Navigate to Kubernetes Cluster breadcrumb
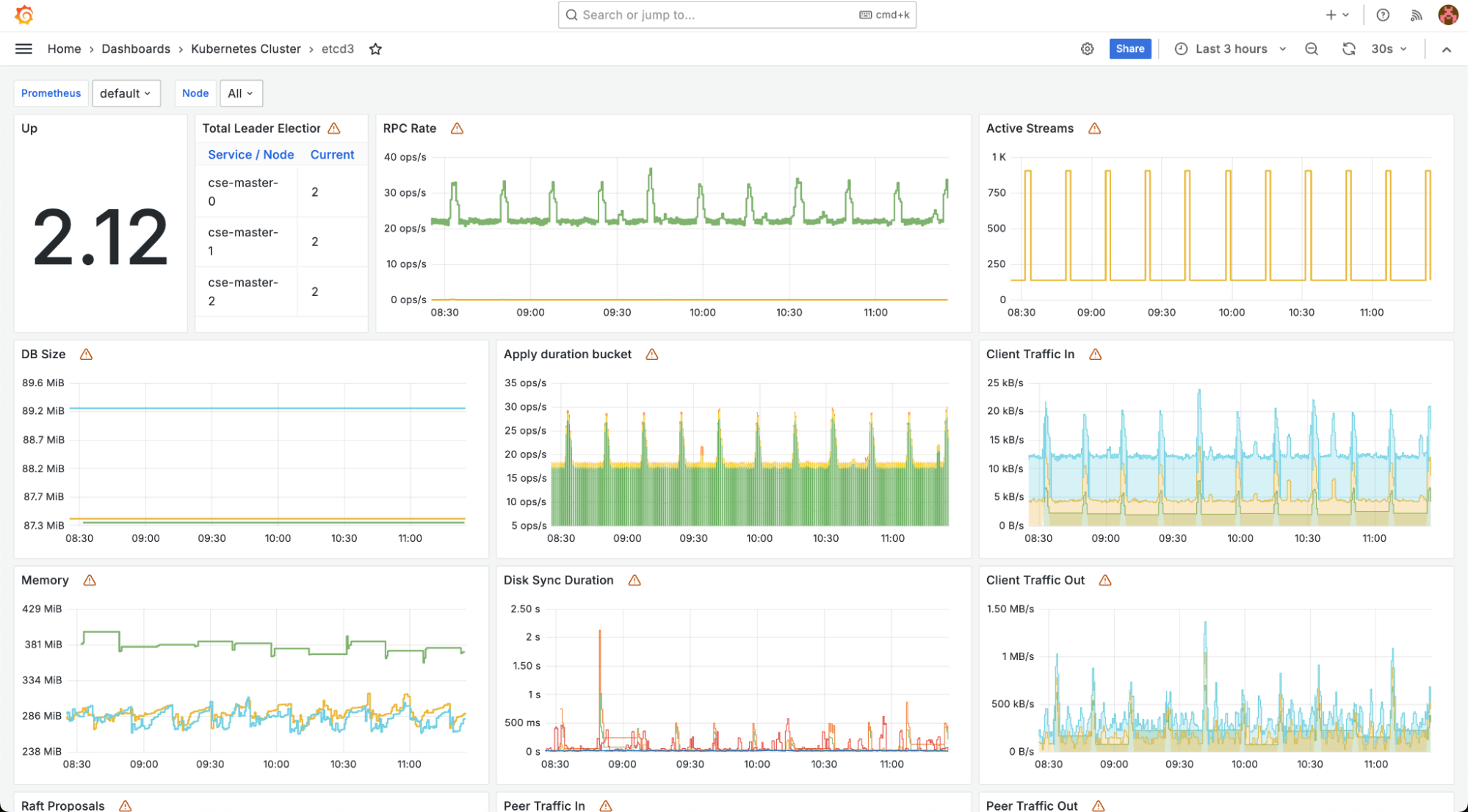Screen dimensions: 1468x812 [245, 49]
